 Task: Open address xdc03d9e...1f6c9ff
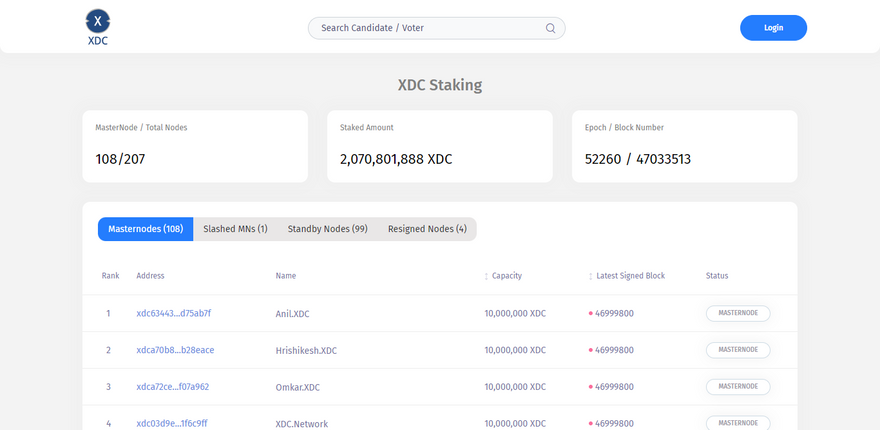(x=172, y=423)
